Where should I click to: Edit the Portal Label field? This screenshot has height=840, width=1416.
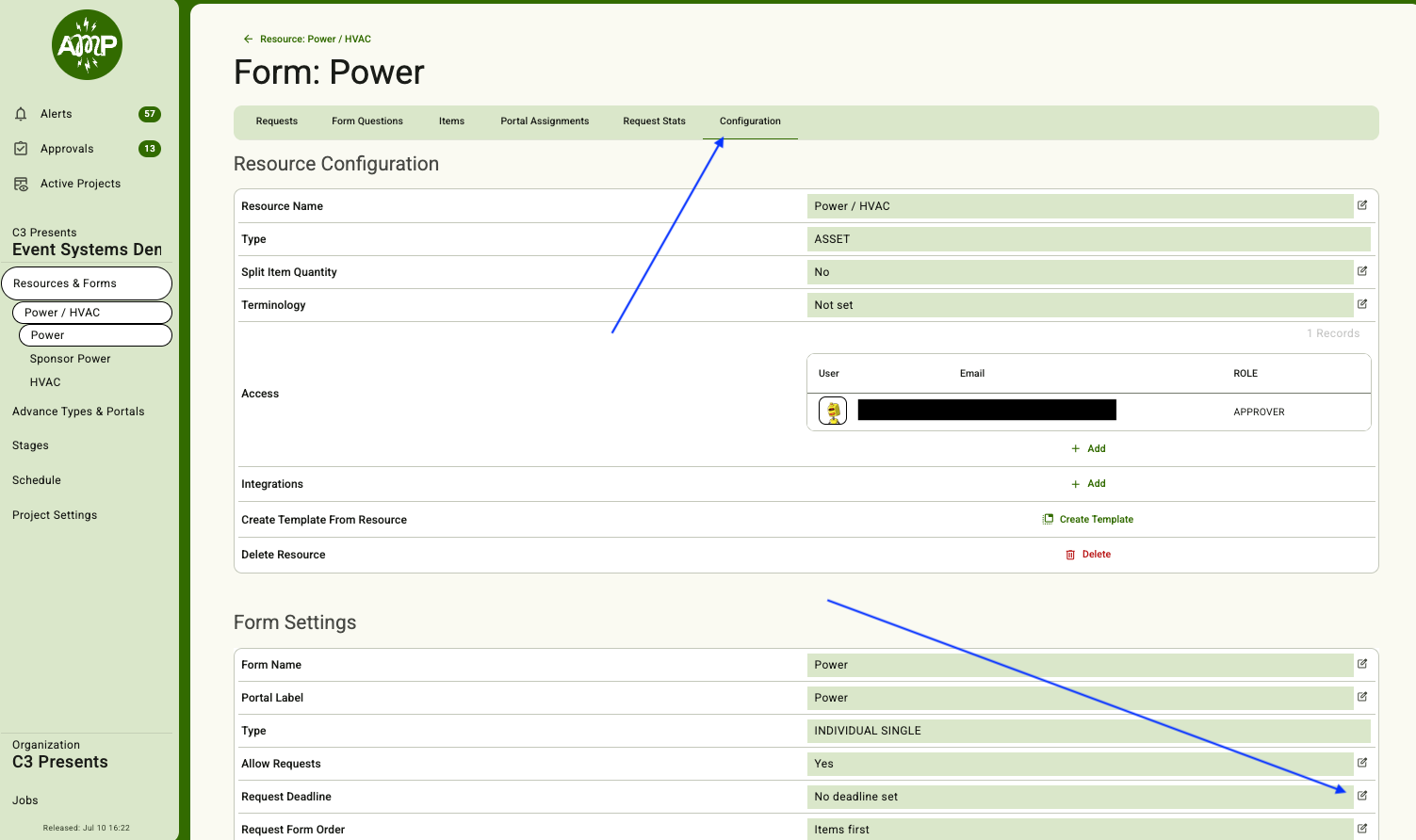(1362, 697)
